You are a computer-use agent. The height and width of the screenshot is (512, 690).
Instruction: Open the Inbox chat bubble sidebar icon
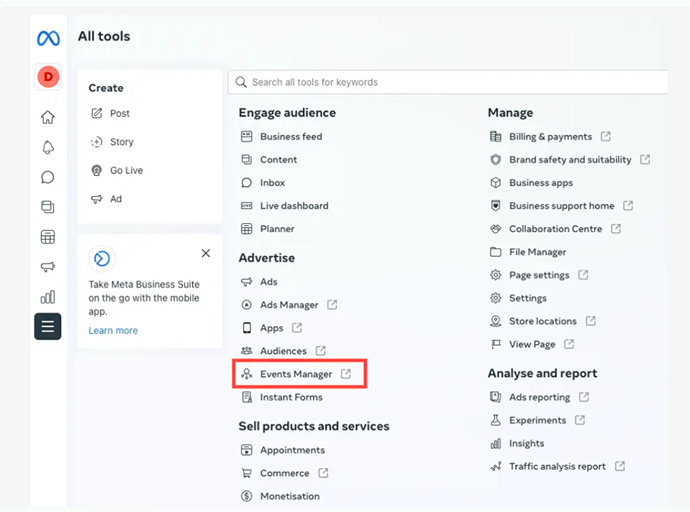click(48, 178)
